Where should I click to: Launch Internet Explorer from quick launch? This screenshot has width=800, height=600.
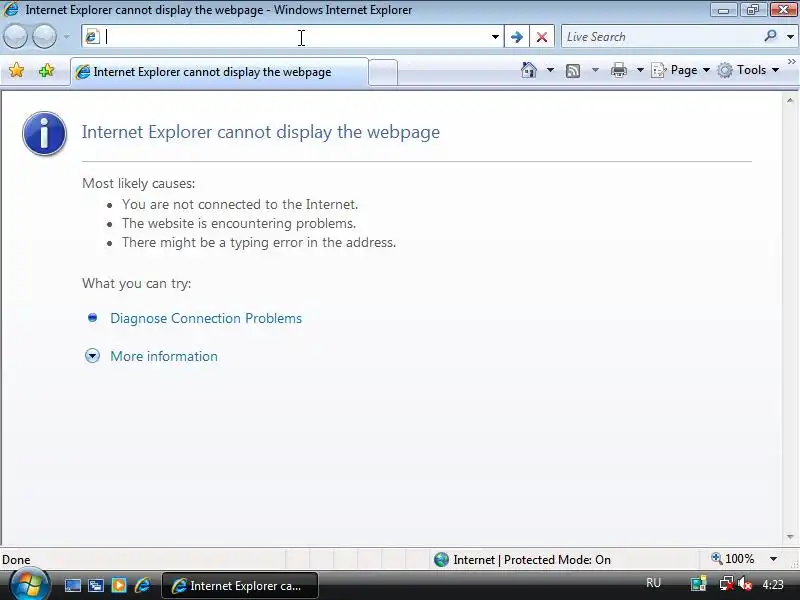point(142,585)
